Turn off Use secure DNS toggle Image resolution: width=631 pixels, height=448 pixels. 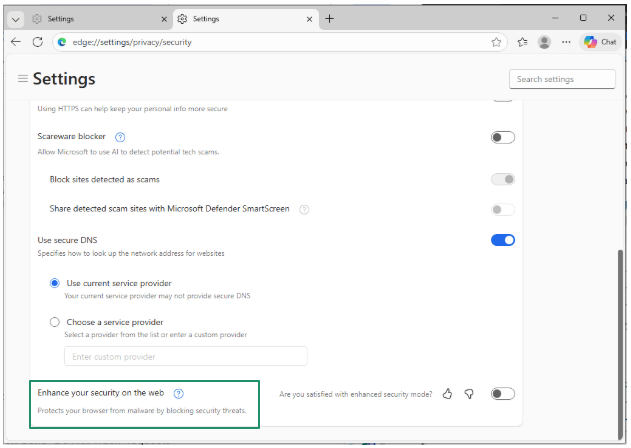click(x=502, y=240)
